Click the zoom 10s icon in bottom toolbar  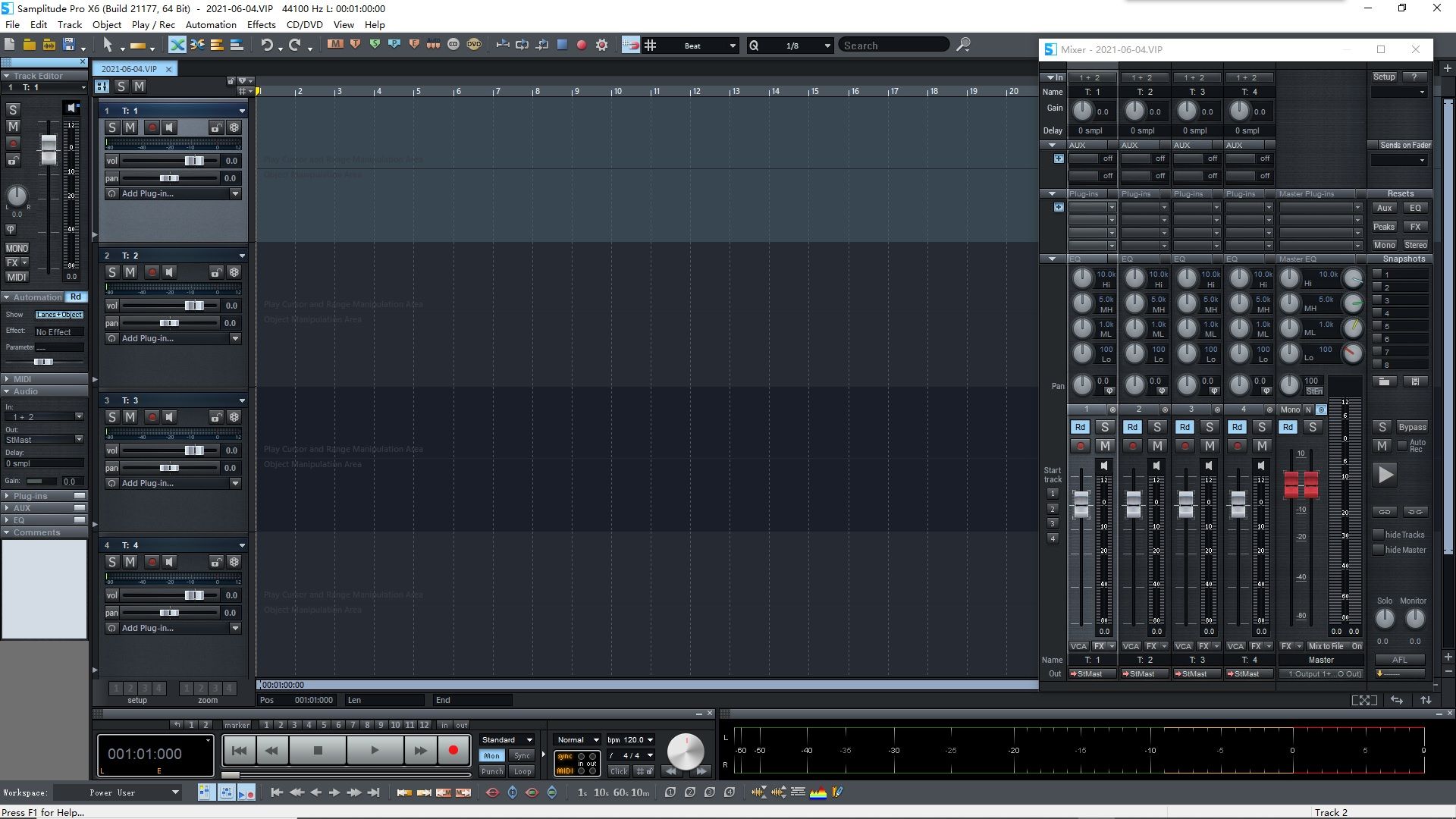[x=601, y=792]
